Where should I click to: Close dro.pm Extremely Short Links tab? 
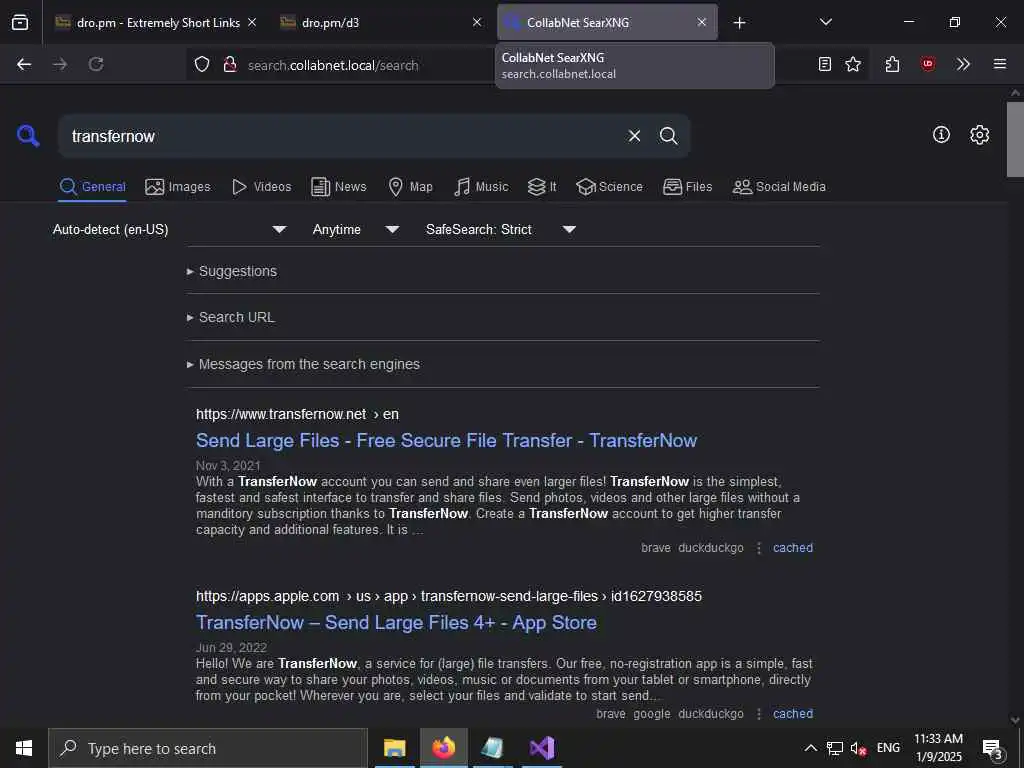click(252, 22)
